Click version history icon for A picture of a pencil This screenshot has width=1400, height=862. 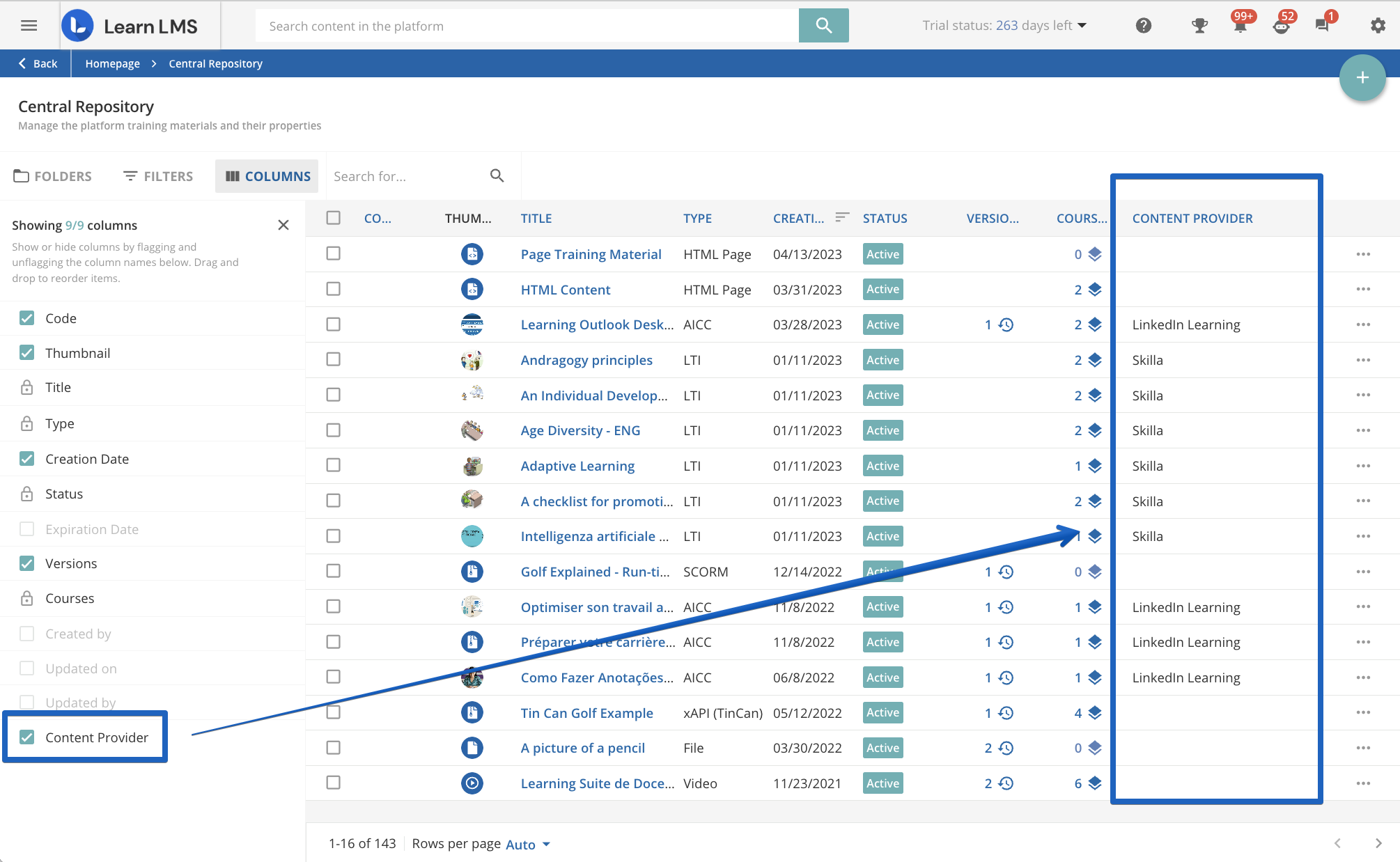(x=1006, y=748)
